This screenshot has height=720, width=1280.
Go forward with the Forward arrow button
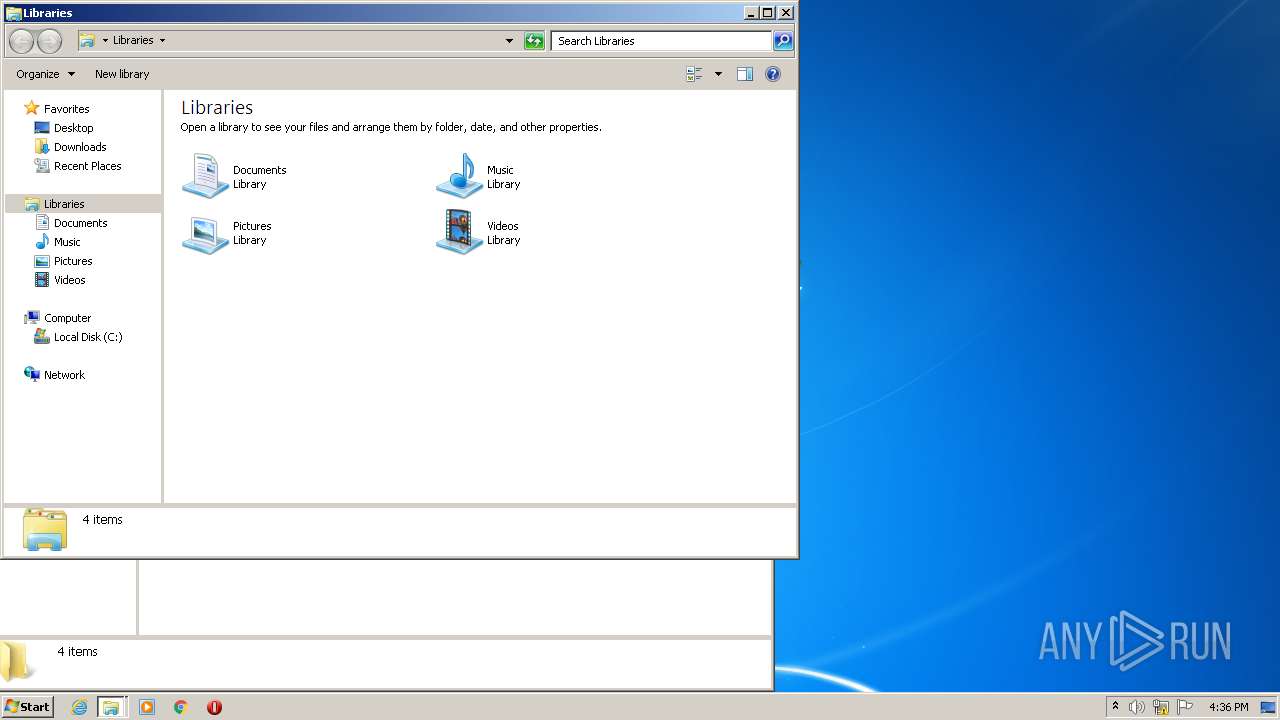[x=49, y=41]
